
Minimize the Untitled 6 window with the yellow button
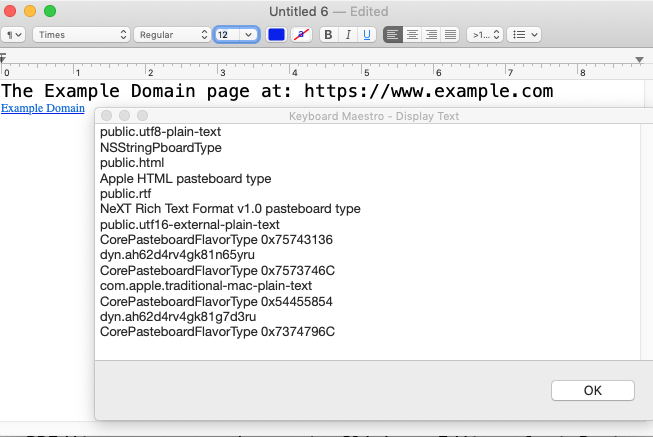coord(30,11)
